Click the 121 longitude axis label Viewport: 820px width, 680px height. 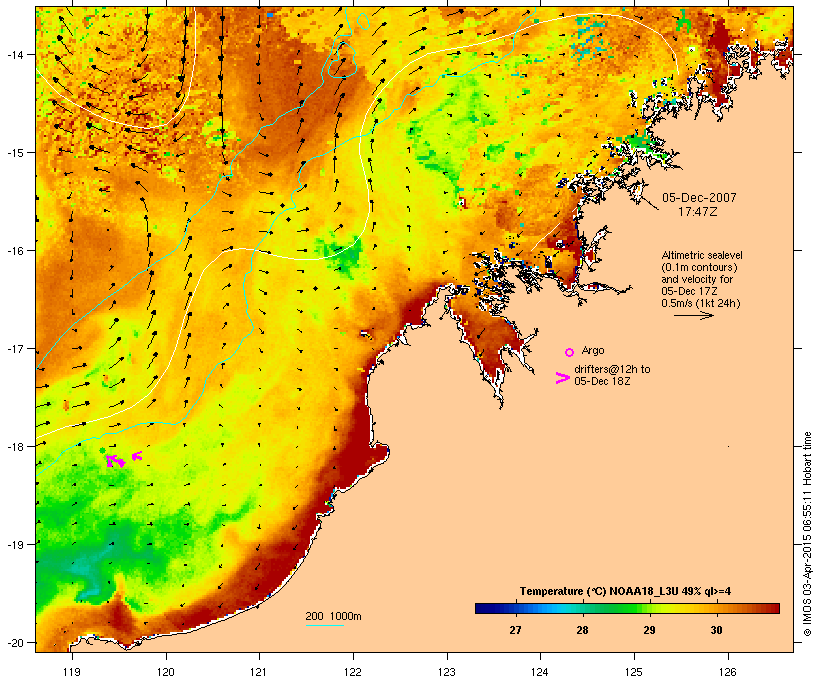pos(259,672)
